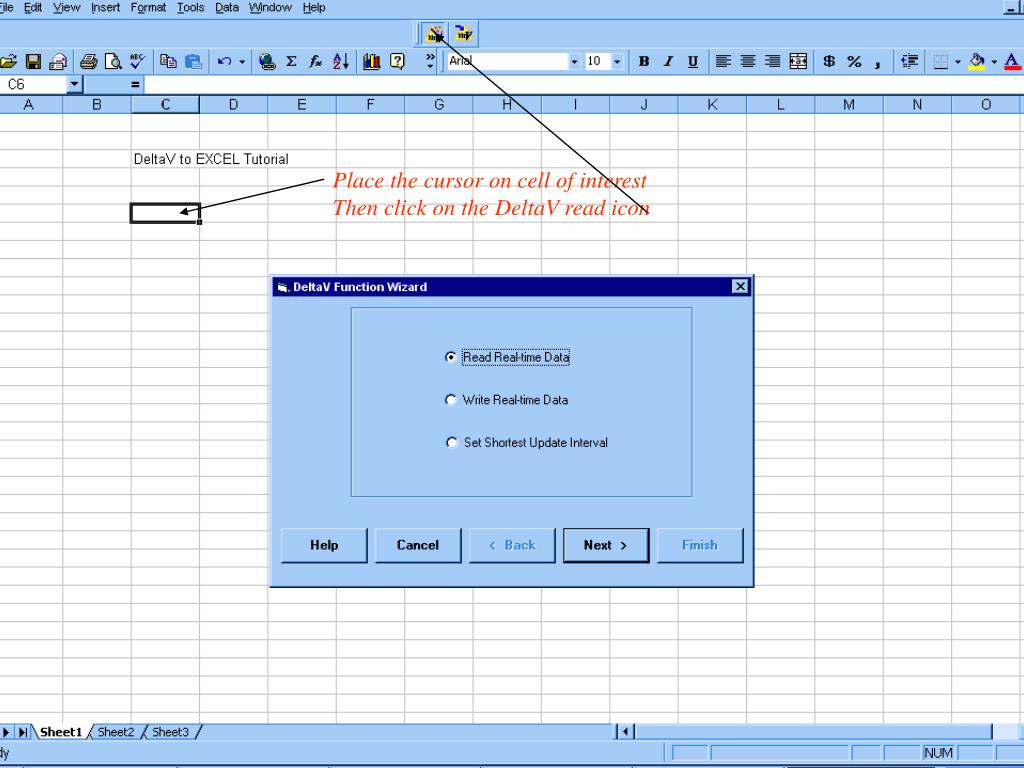1024x768 pixels.
Task: Expand More Buttons chevron on Standard toolbar
Action: click(x=430, y=61)
